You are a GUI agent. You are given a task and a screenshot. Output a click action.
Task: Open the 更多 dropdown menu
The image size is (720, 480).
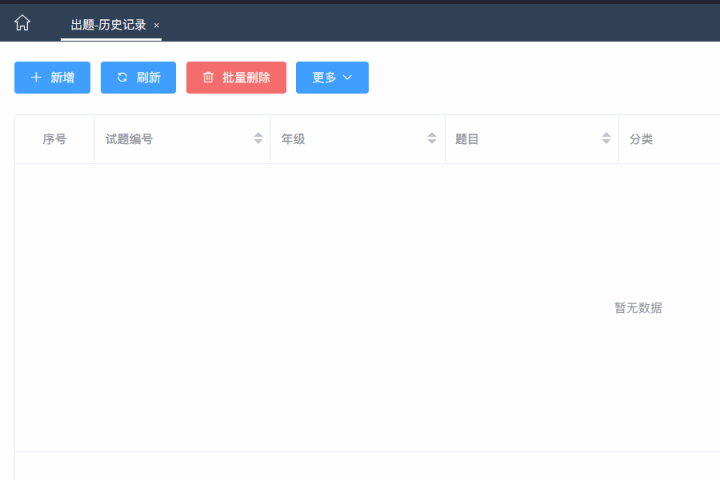[332, 78]
